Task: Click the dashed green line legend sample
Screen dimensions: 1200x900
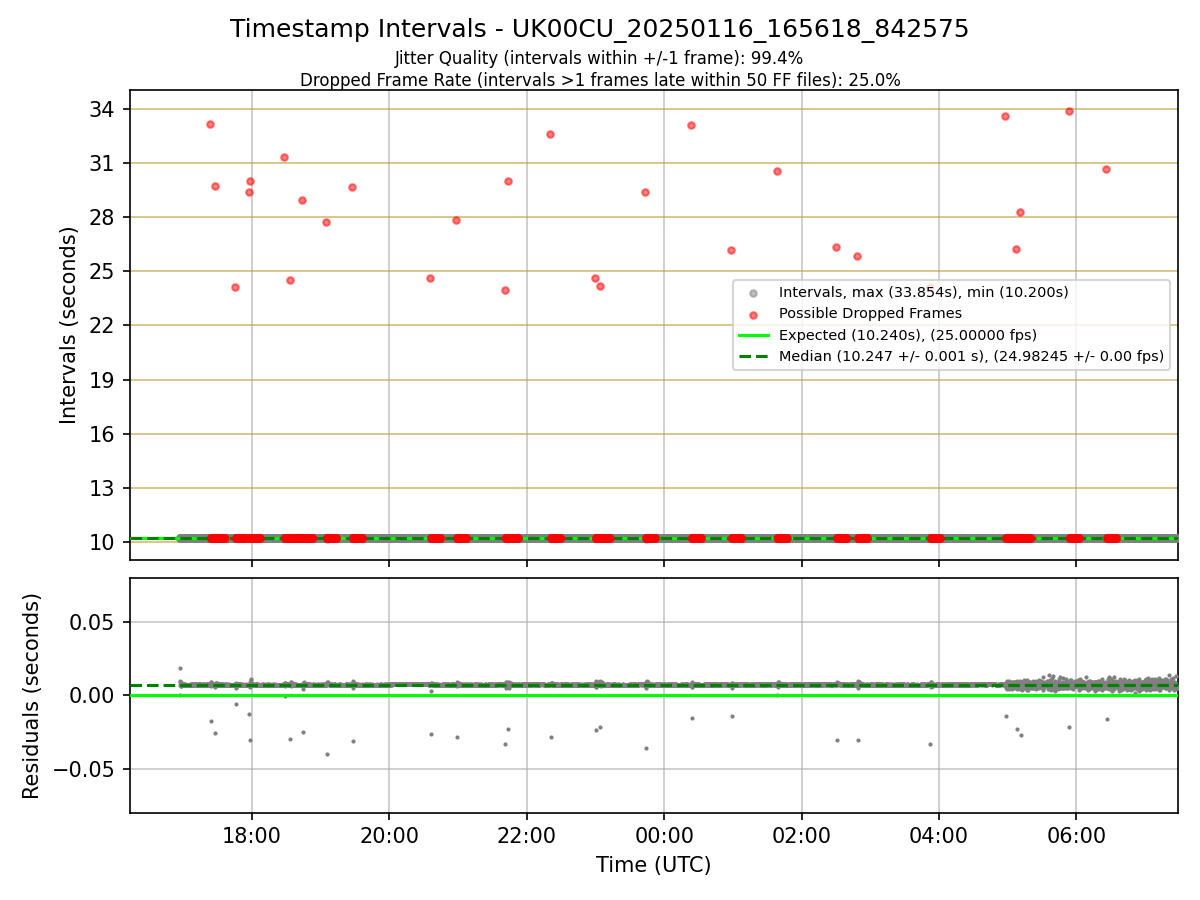Action: 753,356
